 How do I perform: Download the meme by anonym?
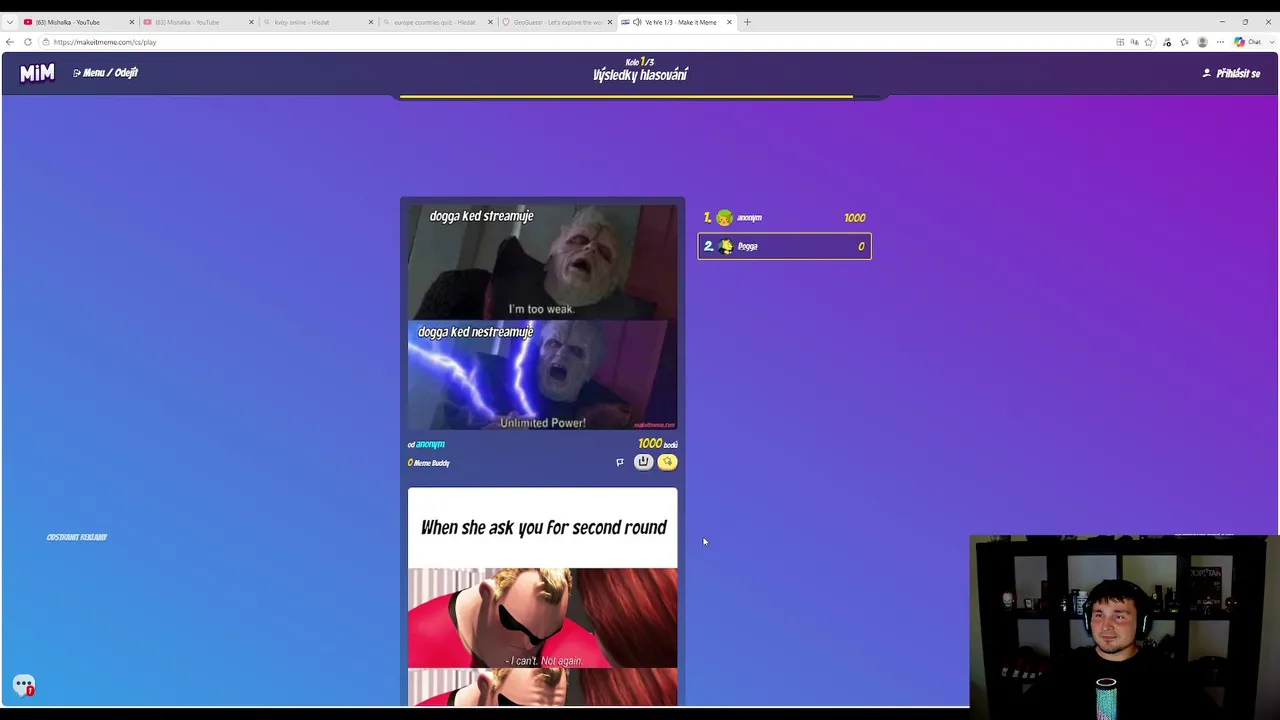click(643, 462)
